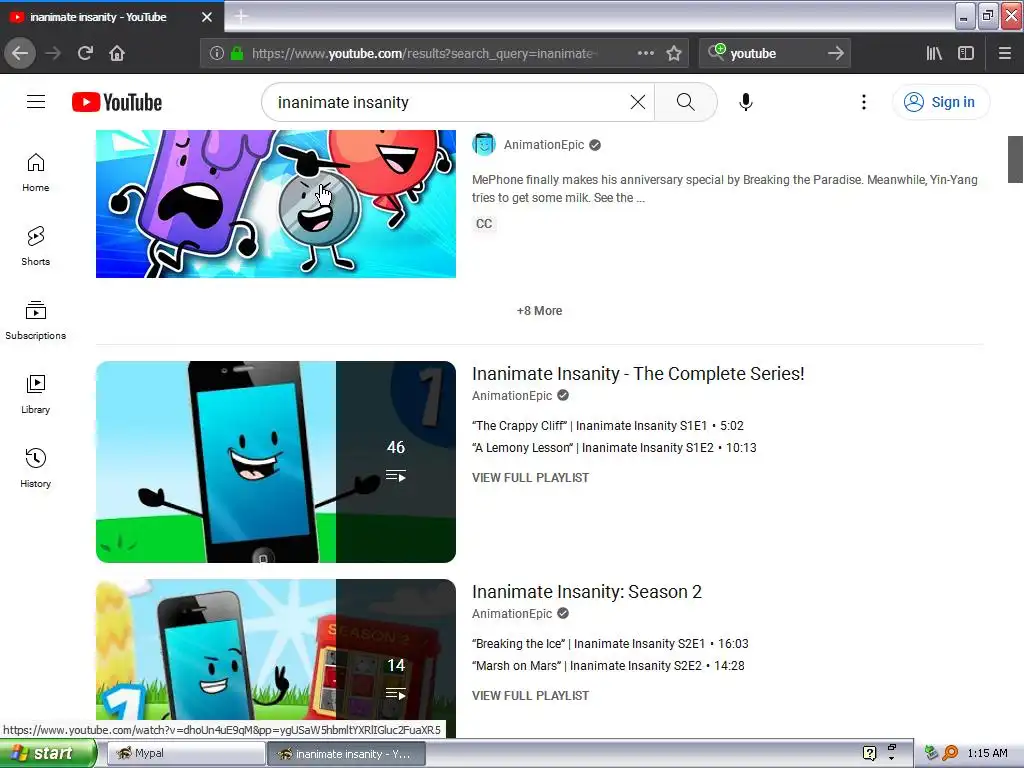Show site information icon in address bar
The image size is (1024, 768).
pyautogui.click(x=217, y=54)
